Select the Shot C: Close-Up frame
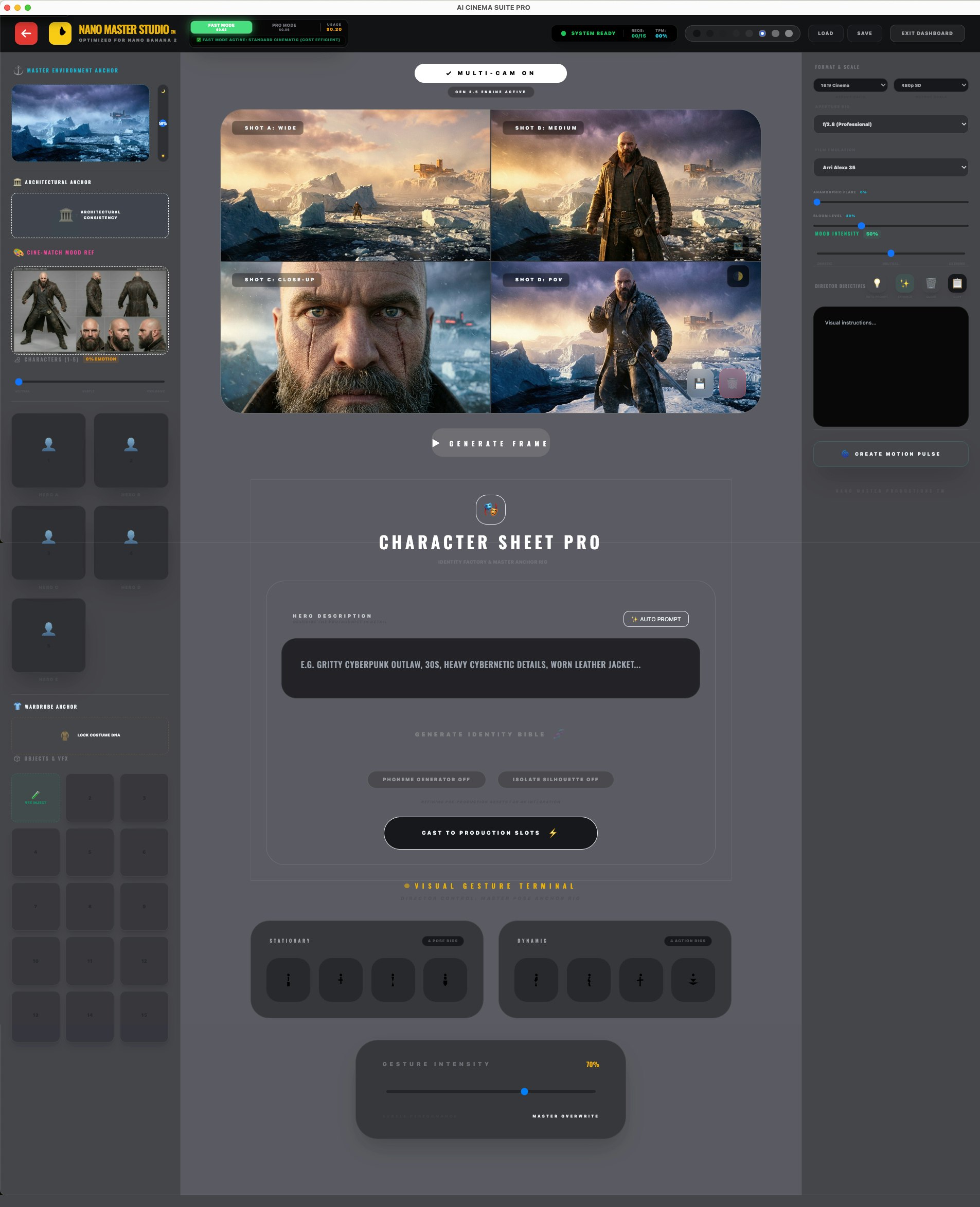Viewport: 980px width, 1207px height. click(x=355, y=337)
